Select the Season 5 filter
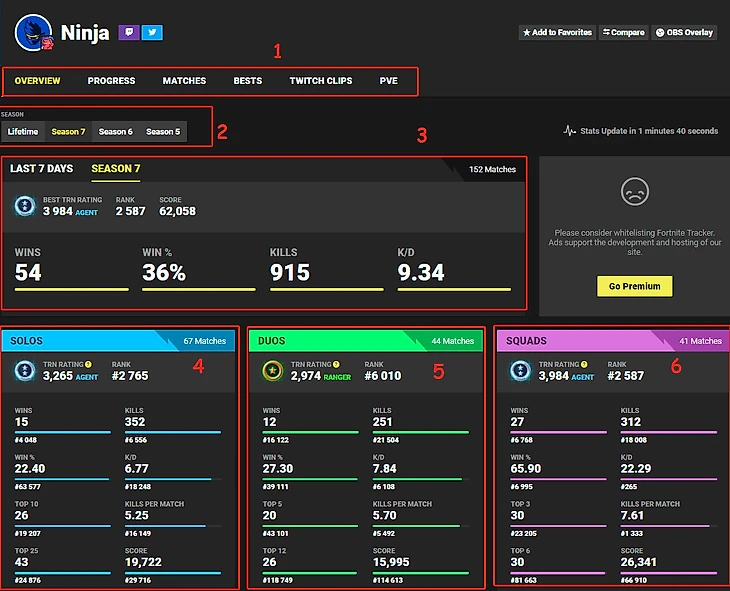 coord(163,132)
